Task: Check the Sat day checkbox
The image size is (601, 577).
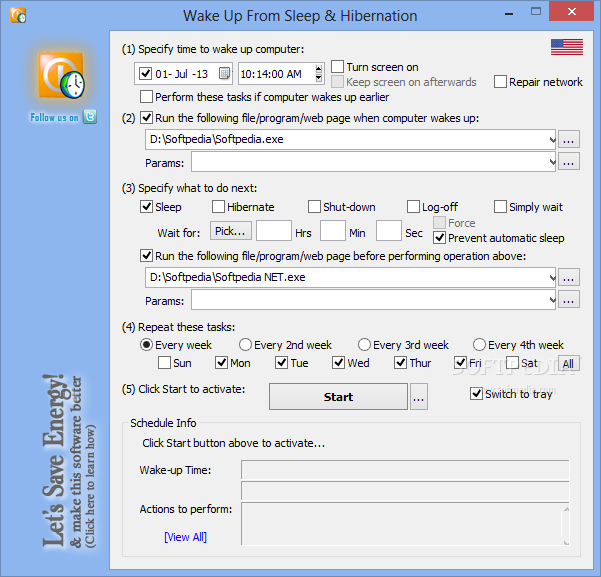Action: point(512,363)
